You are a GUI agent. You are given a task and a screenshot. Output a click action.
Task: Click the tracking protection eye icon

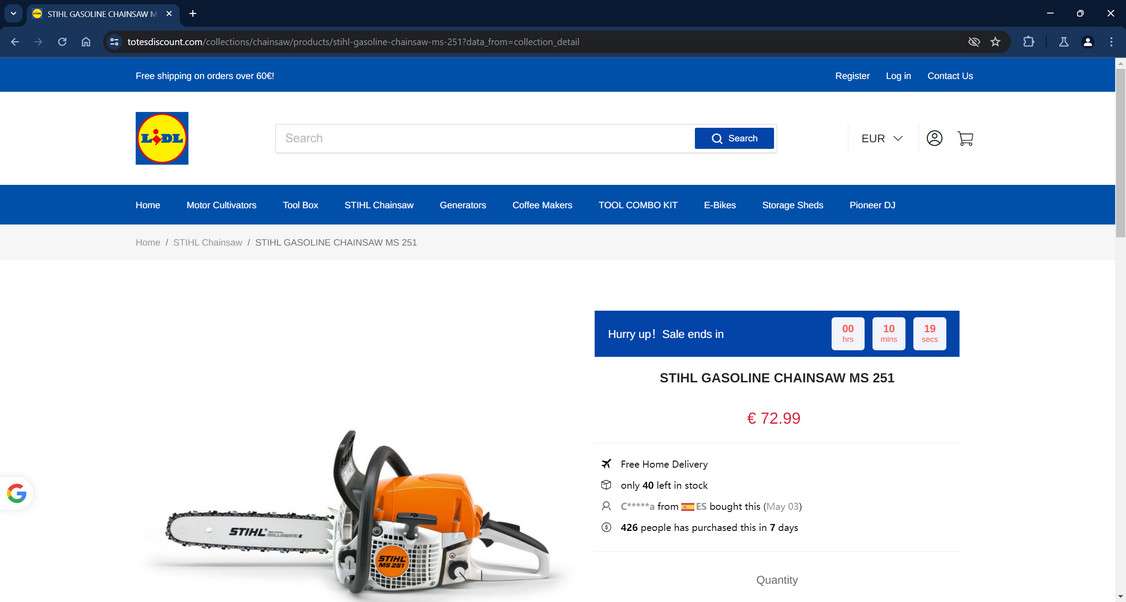(x=974, y=42)
